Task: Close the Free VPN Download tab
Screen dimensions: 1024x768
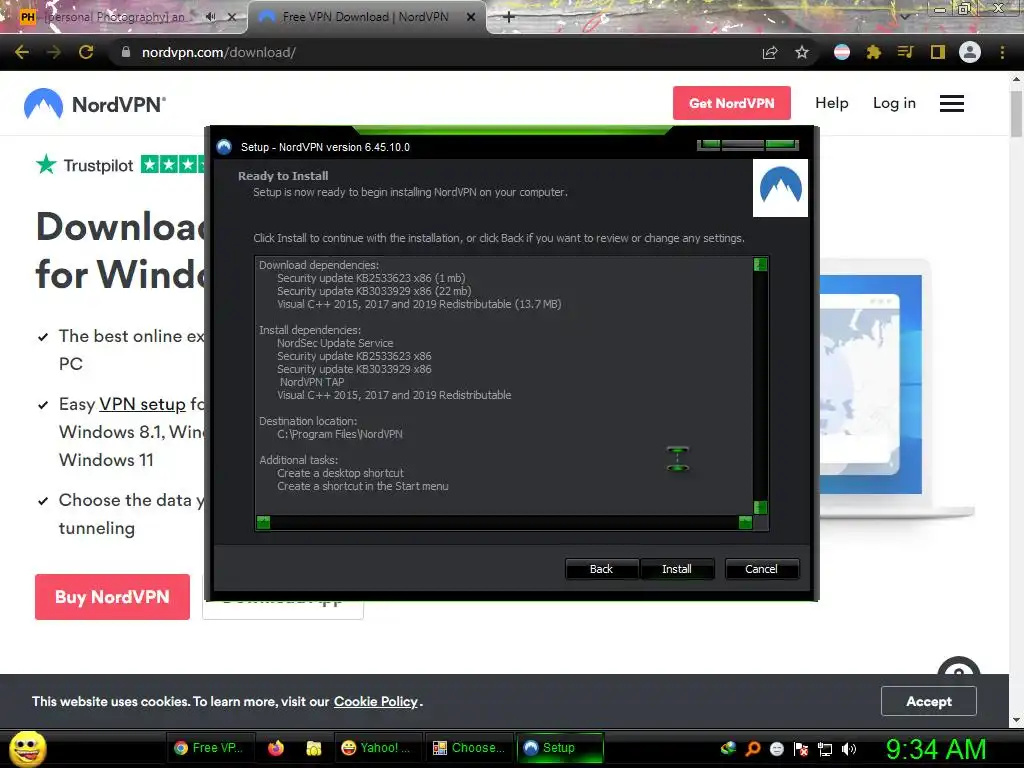Action: (x=471, y=17)
